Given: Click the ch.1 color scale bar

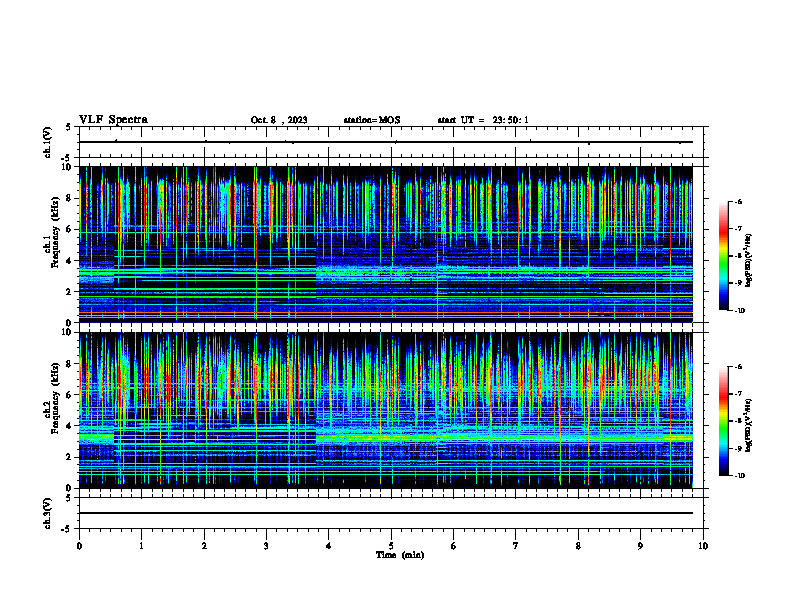Looking at the screenshot, I should click(723, 256).
